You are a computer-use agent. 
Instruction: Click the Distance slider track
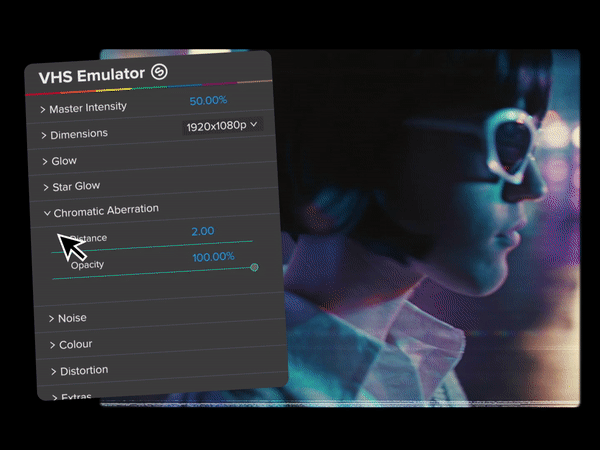point(152,247)
